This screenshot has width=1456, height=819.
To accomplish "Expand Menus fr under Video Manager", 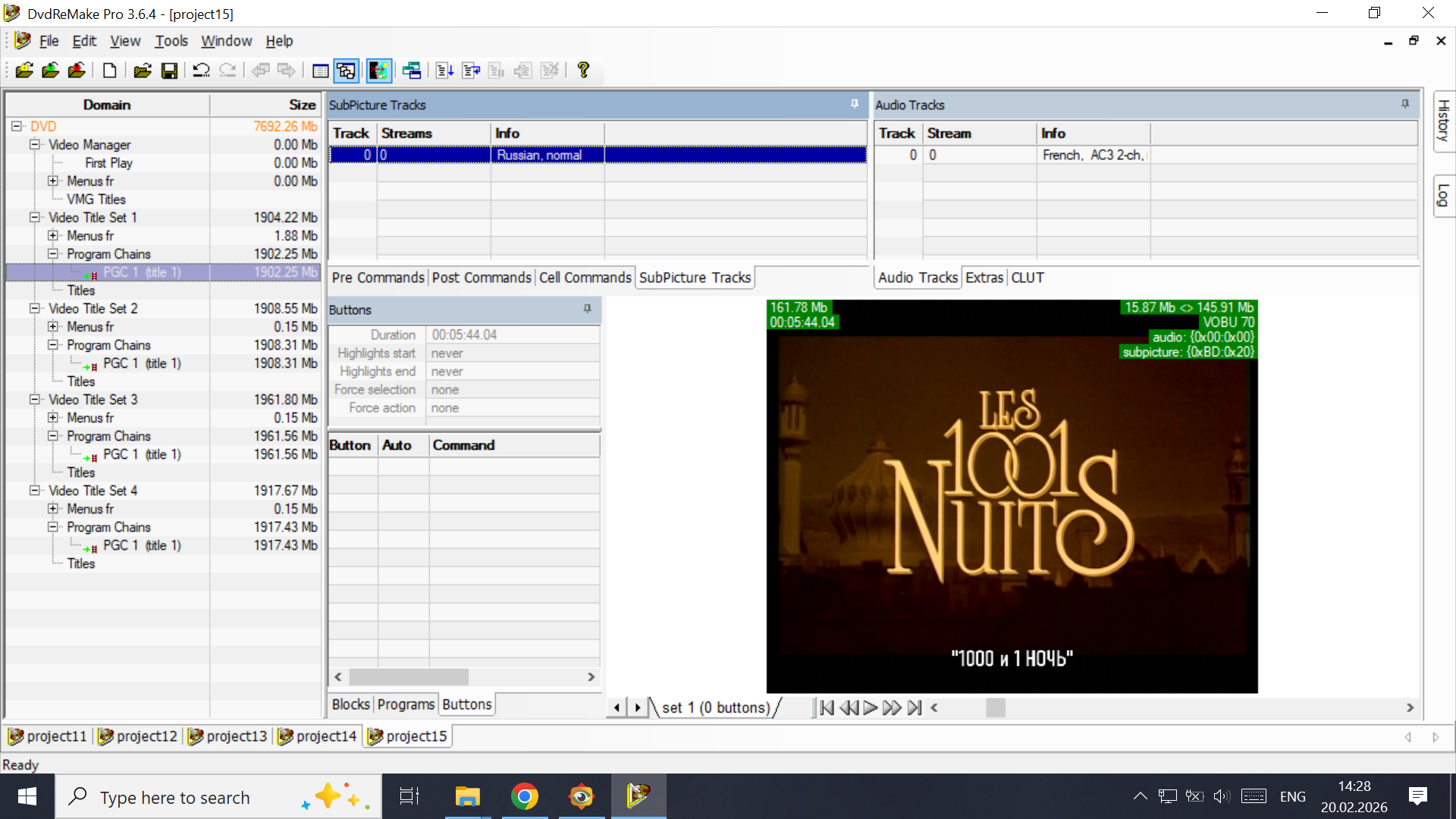I will 53,181.
